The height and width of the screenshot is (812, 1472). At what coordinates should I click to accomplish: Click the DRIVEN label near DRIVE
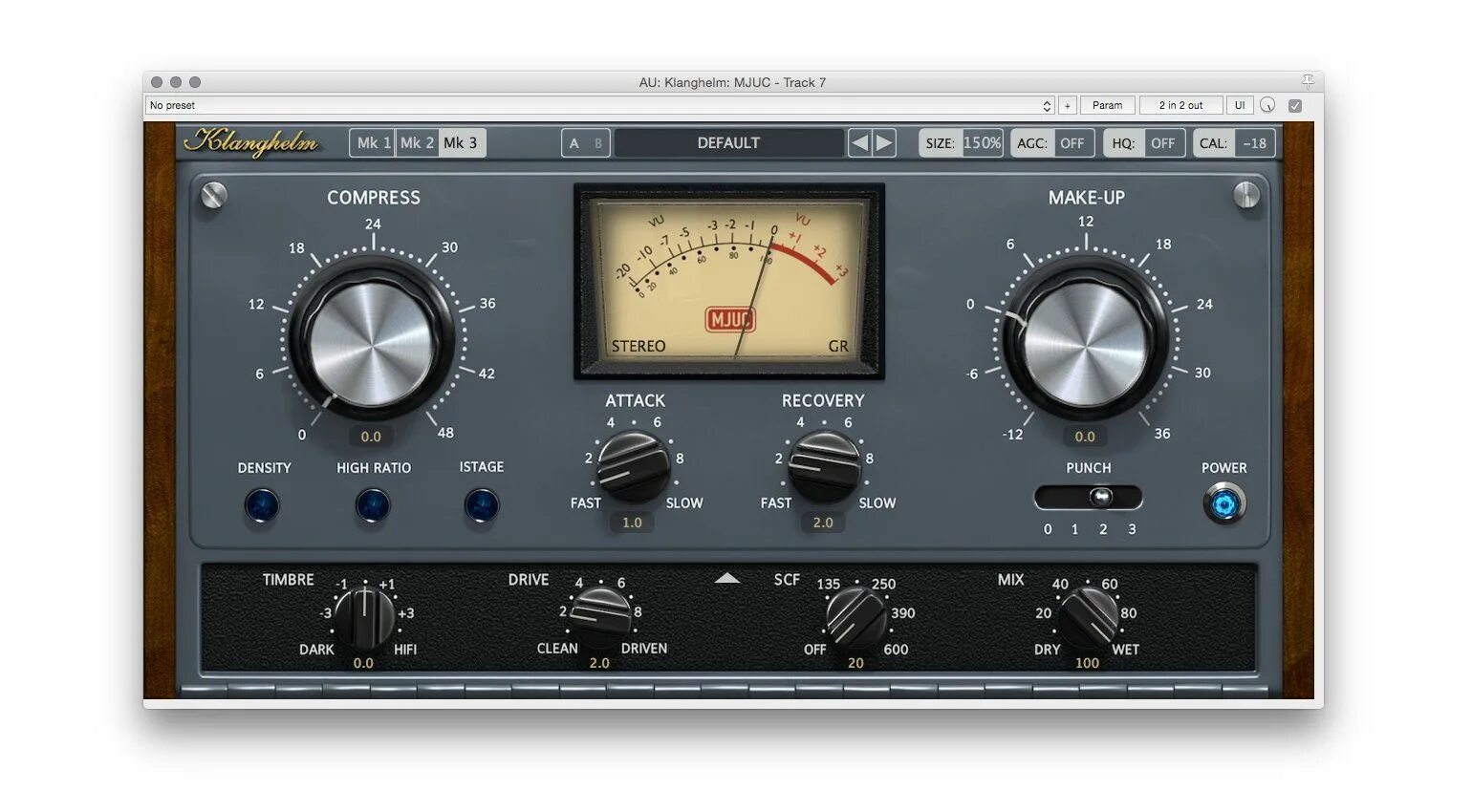pyautogui.click(x=644, y=649)
